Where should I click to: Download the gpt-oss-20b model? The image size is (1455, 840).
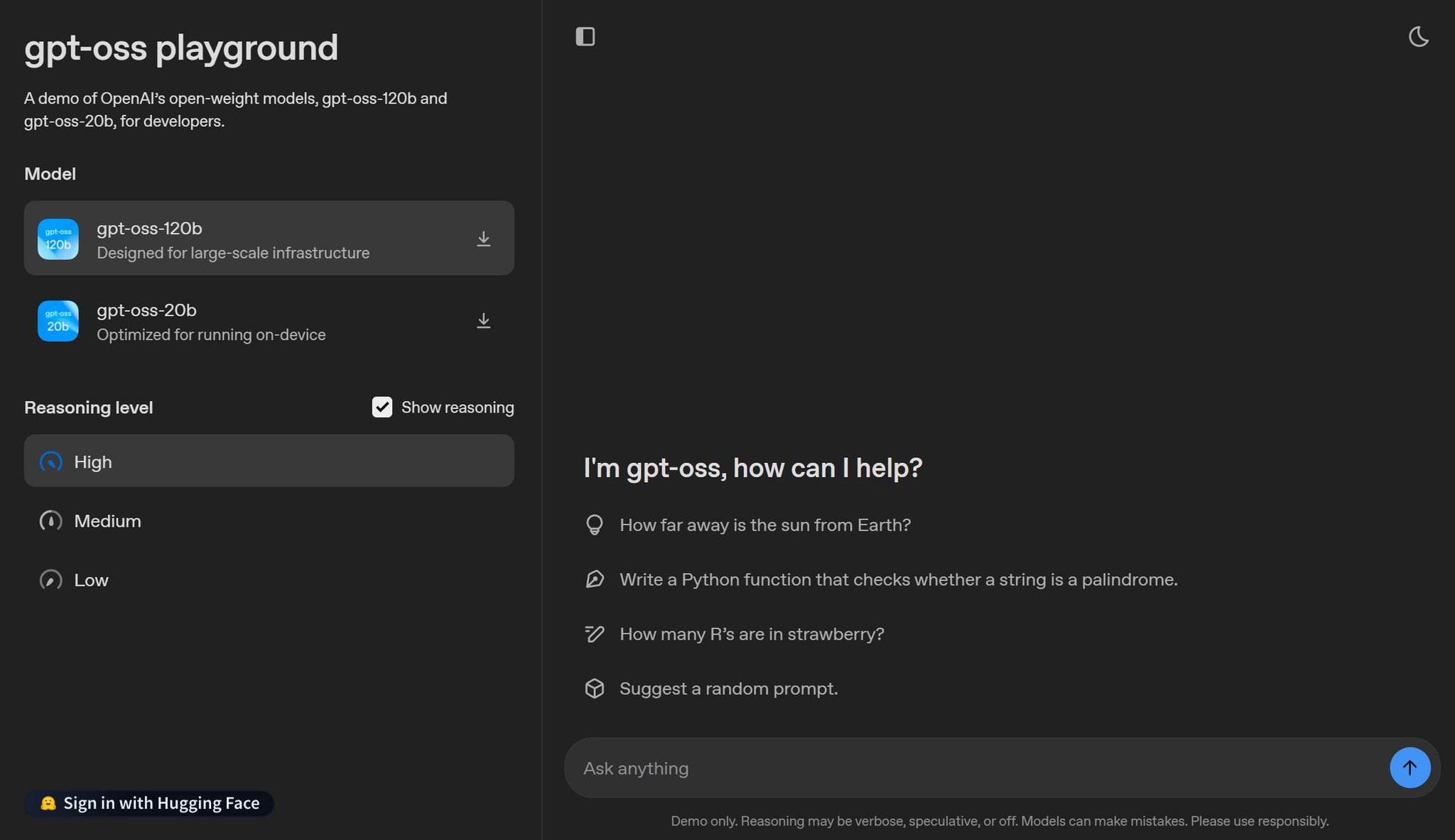coord(483,321)
